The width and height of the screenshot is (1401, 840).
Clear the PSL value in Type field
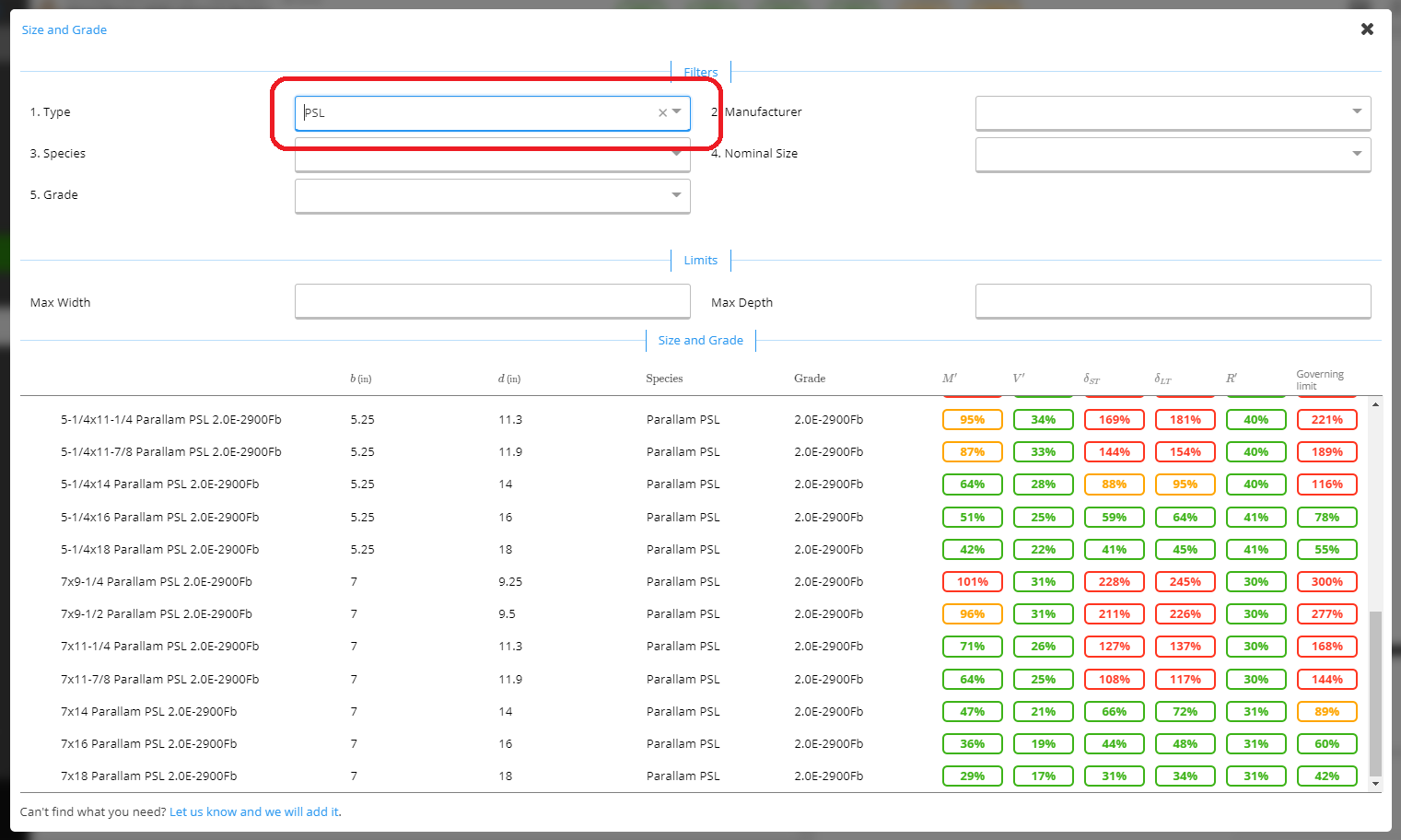662,112
